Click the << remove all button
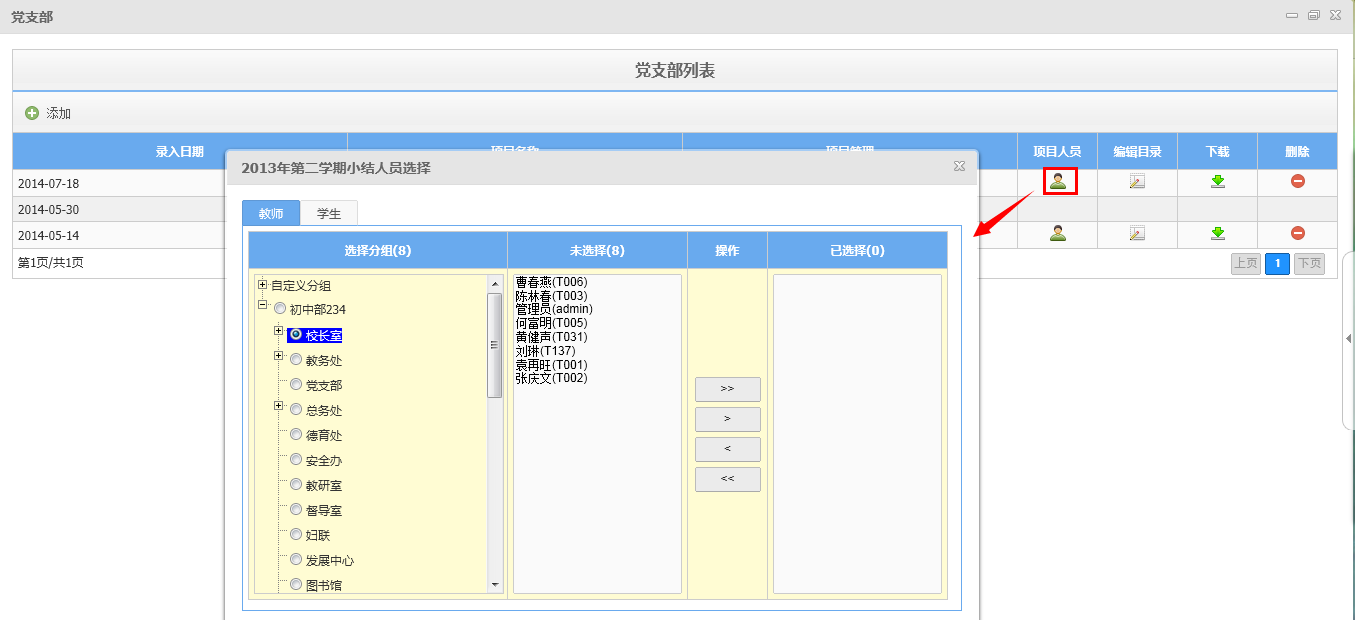Screen dimensions: 1355x620 (727, 479)
